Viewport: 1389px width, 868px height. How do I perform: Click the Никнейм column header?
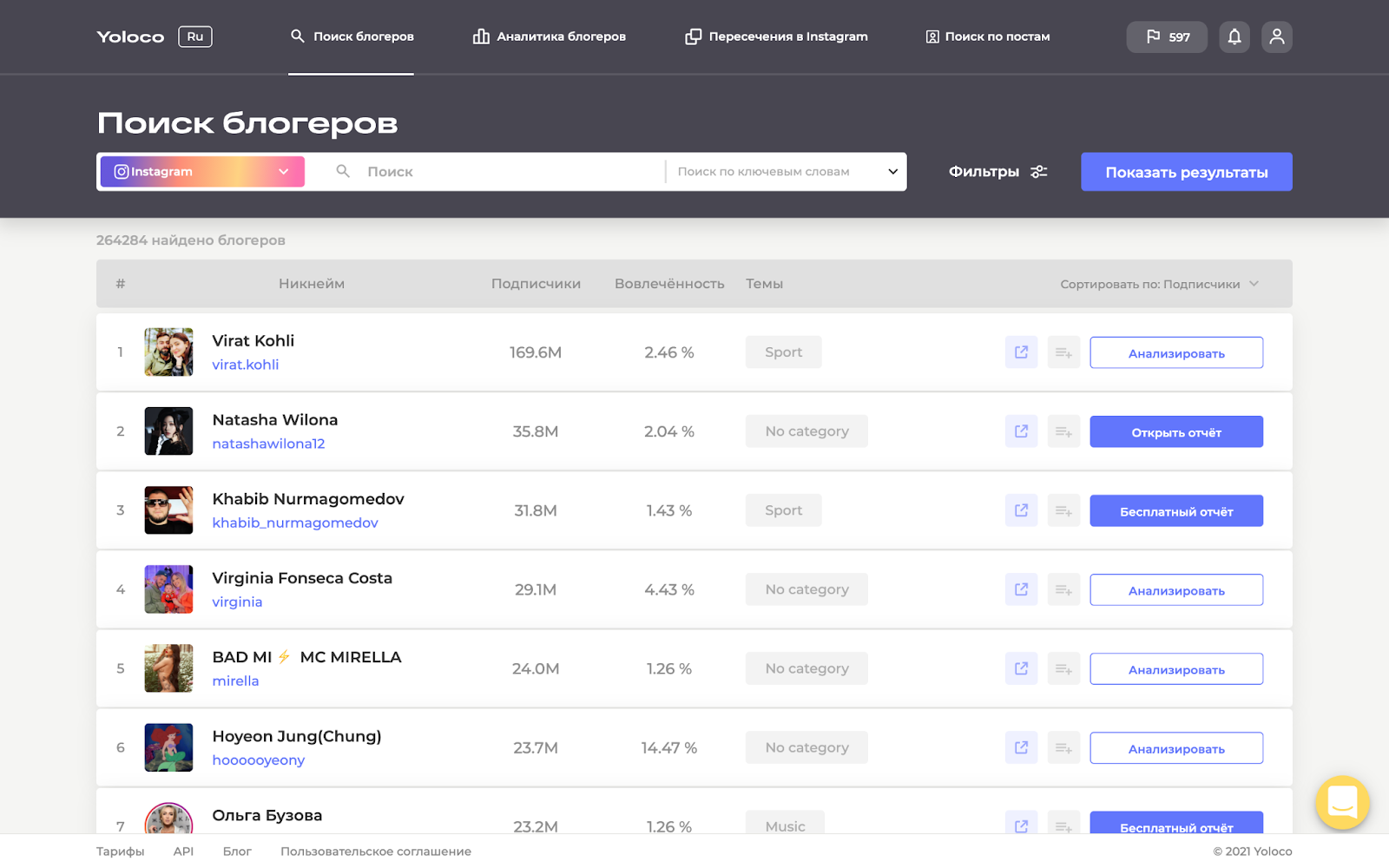pyautogui.click(x=312, y=284)
